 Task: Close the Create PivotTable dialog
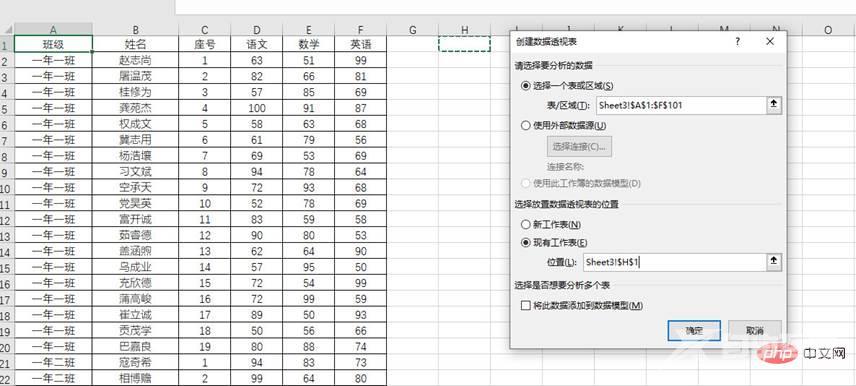point(770,41)
